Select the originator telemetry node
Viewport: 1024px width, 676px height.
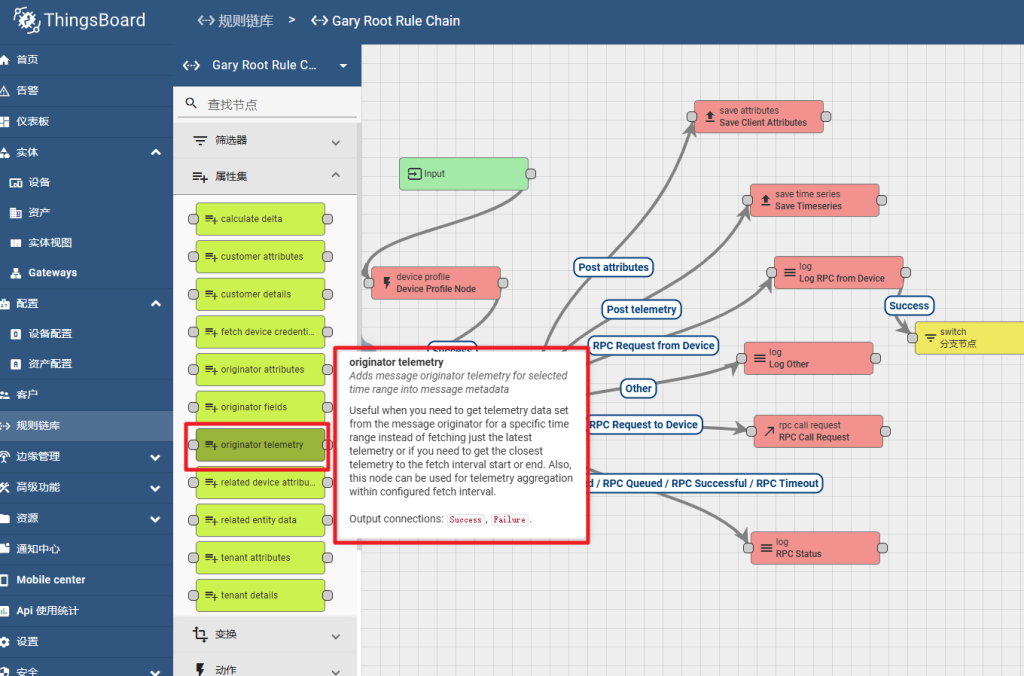tap(261, 445)
